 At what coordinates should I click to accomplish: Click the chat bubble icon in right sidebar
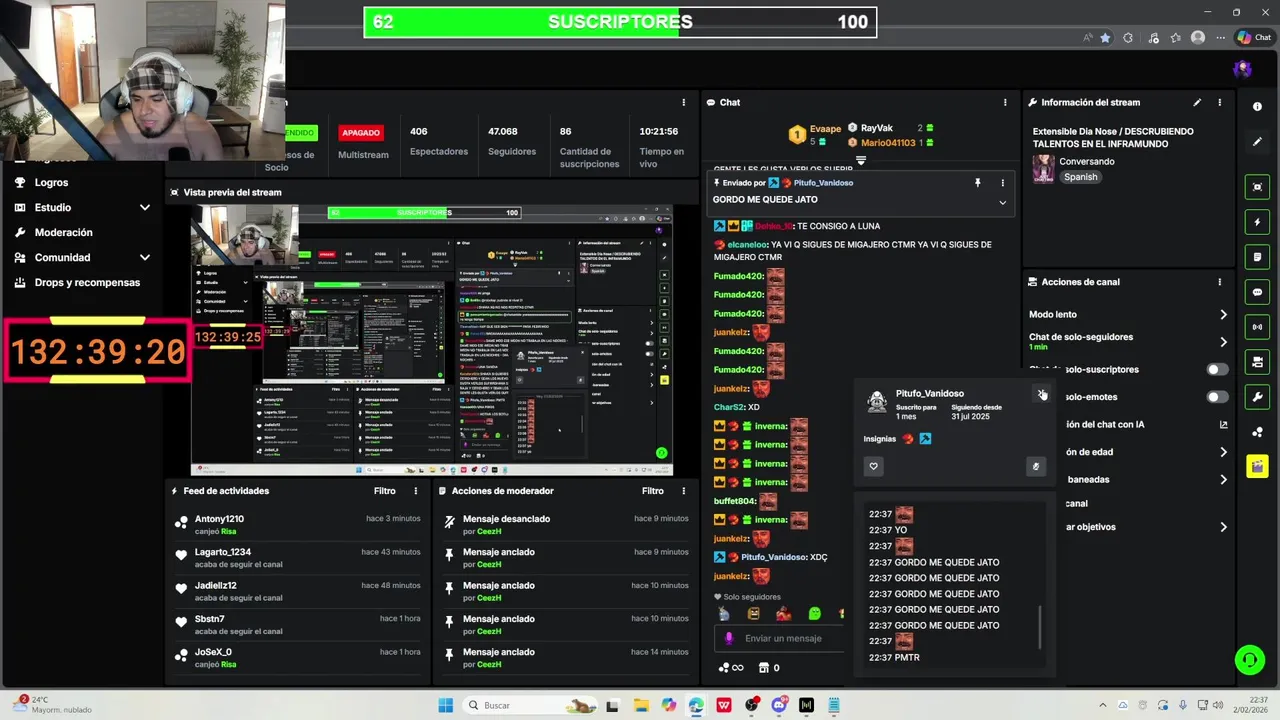pos(1257,292)
